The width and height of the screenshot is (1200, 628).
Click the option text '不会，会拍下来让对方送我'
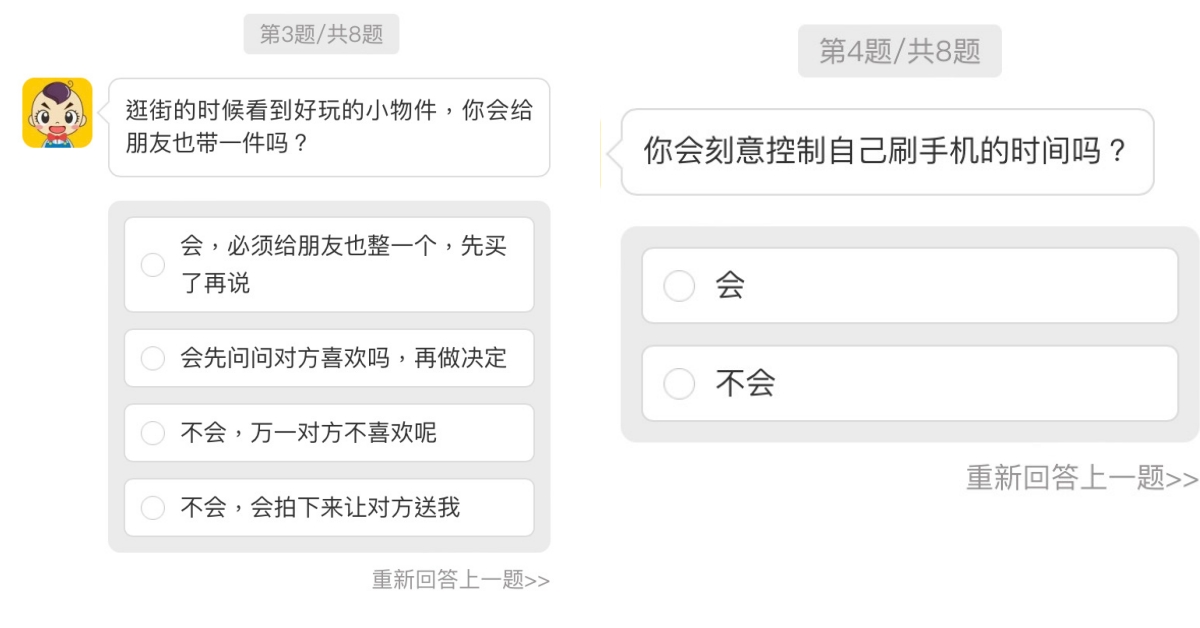tap(320, 508)
